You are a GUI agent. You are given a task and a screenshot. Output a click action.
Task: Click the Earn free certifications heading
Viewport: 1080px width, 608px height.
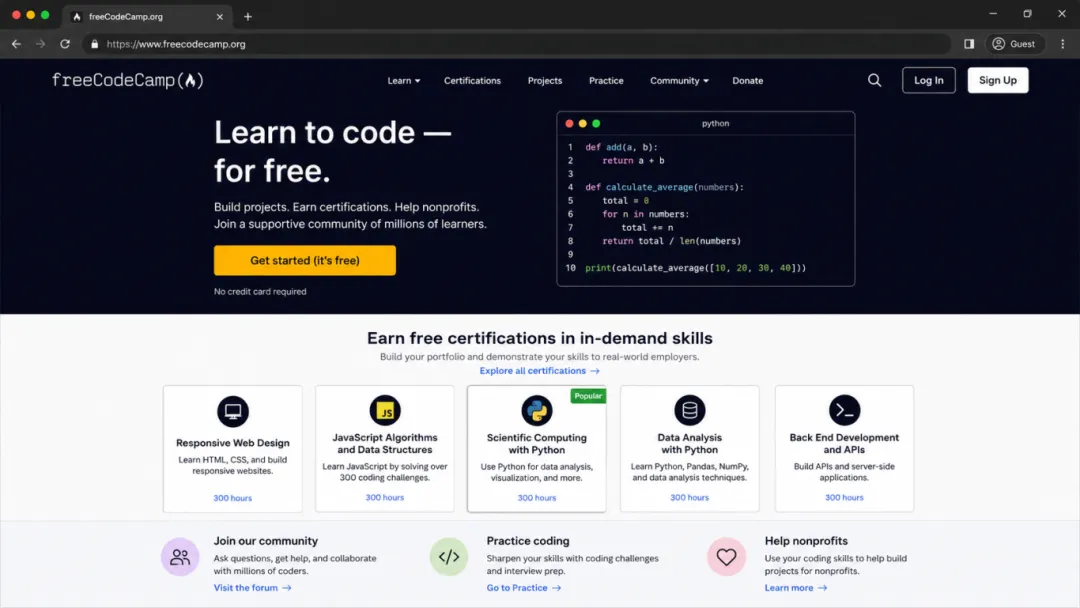tap(539, 338)
